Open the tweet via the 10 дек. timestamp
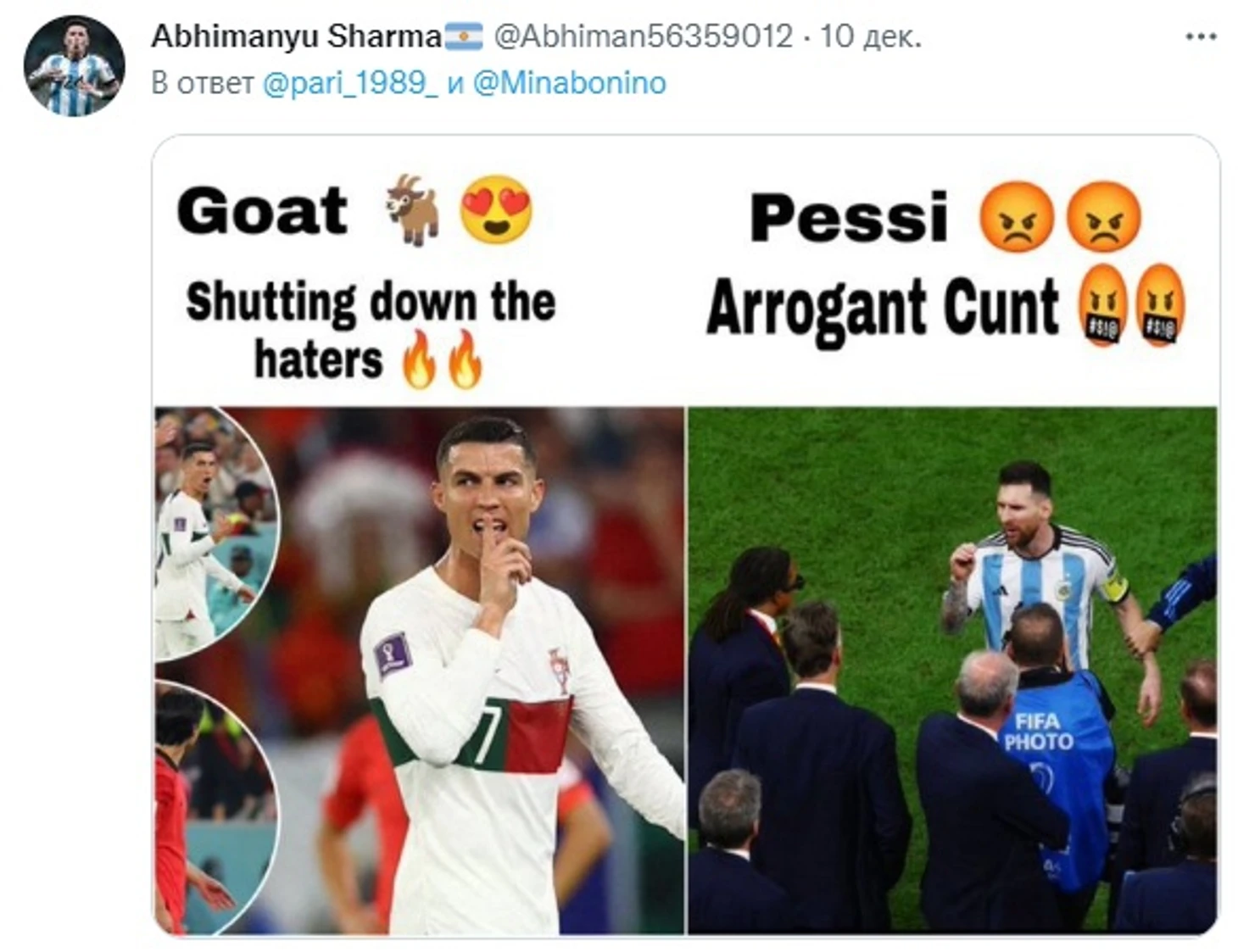The width and height of the screenshot is (1238, 952). 870,36
